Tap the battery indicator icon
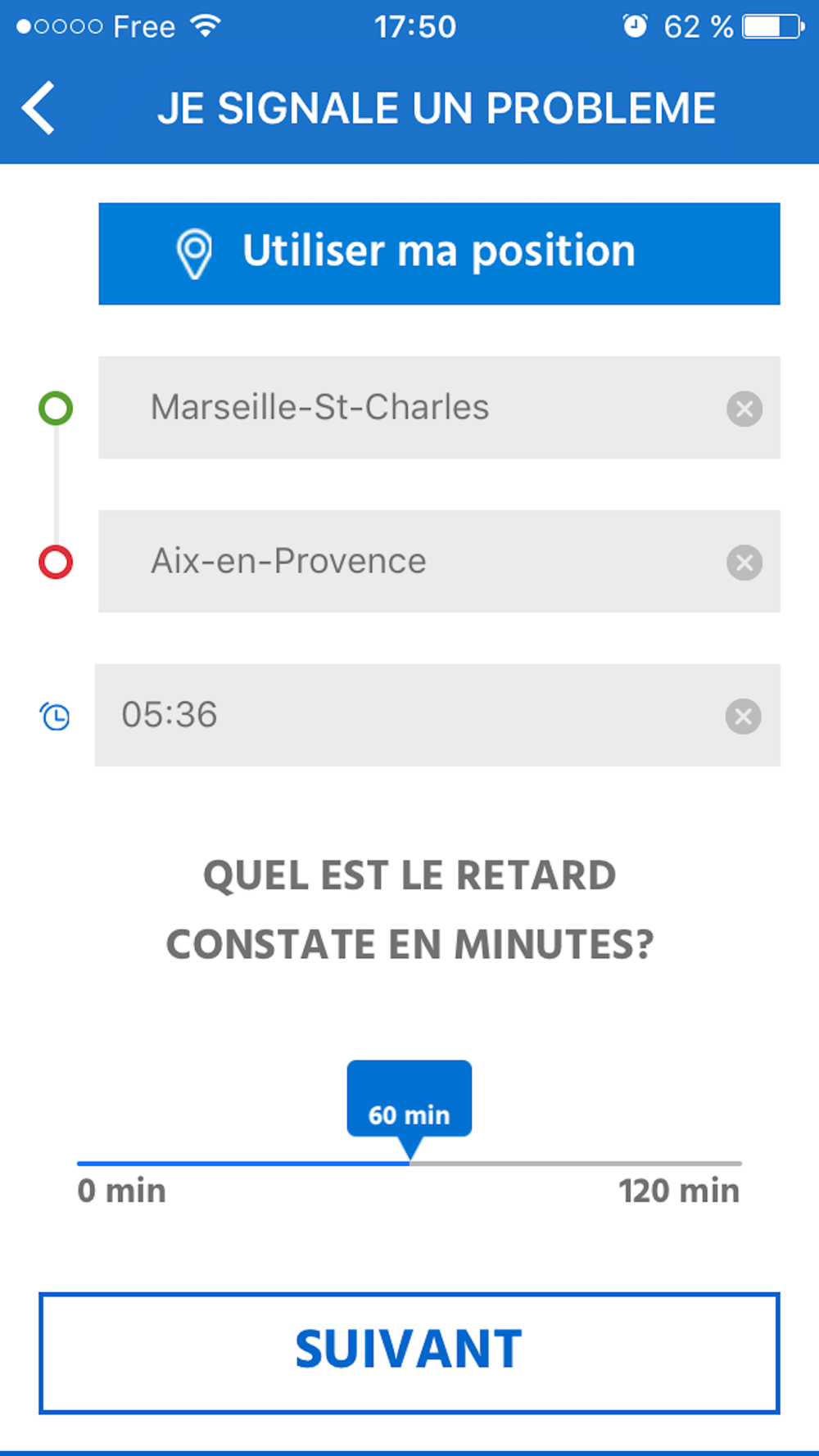The width and height of the screenshot is (819, 1456). [x=773, y=26]
